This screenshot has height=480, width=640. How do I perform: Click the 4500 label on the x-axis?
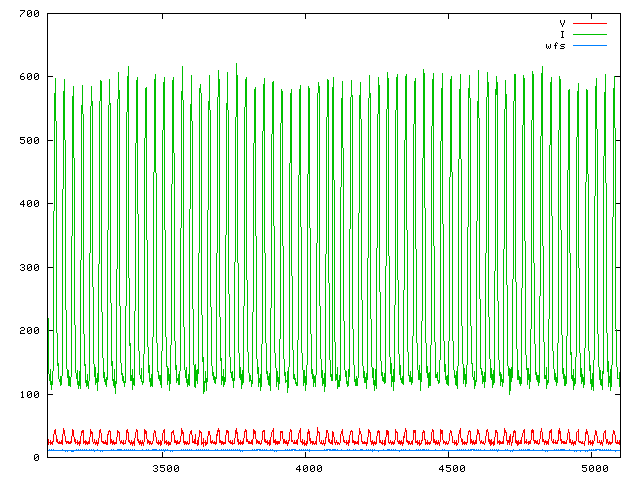point(451,468)
